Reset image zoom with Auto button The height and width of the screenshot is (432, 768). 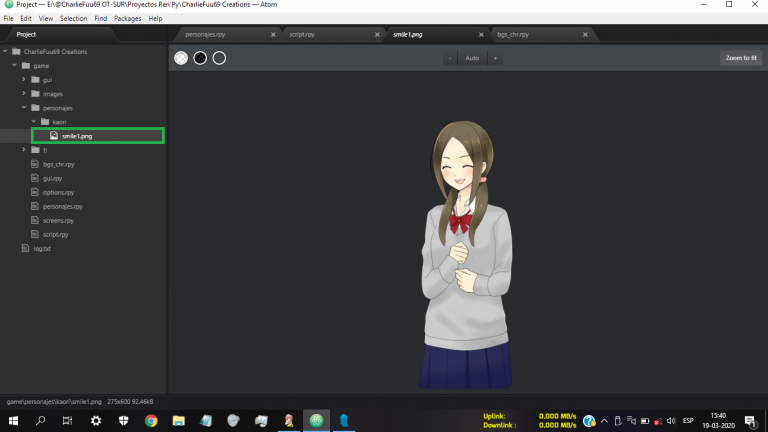tap(472, 58)
